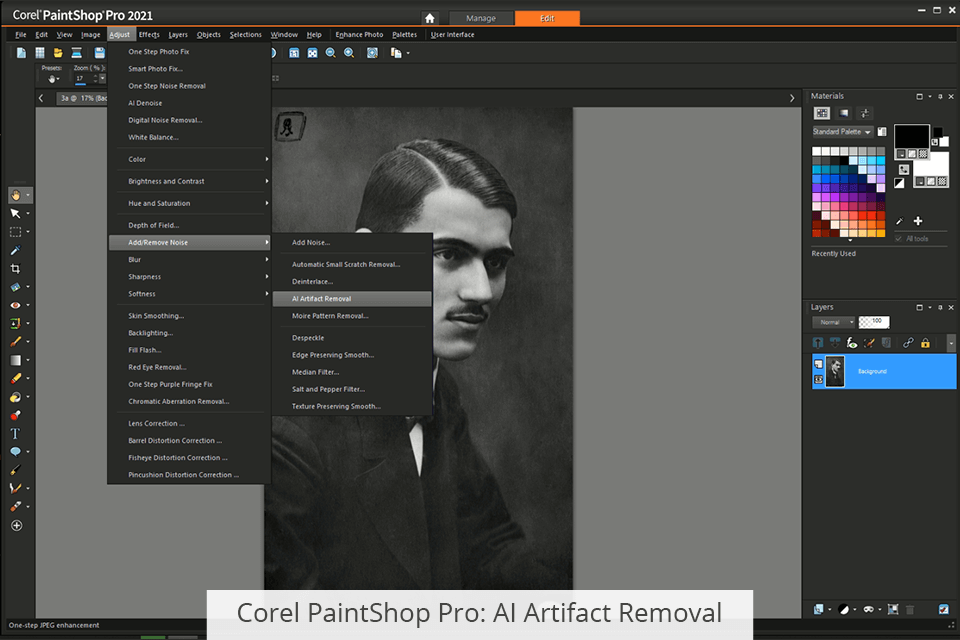Viewport: 960px width, 640px height.
Task: Choose Median Filter
Action: 352,372
